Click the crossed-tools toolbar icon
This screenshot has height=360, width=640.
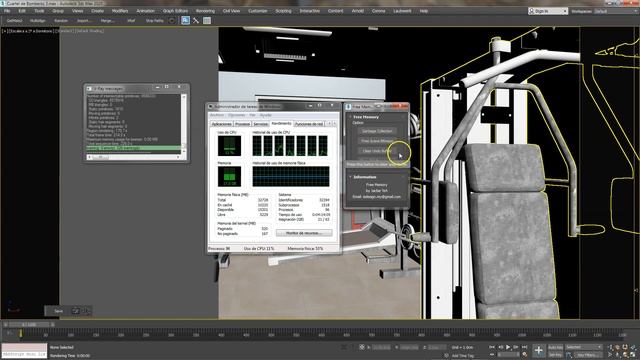196,20
